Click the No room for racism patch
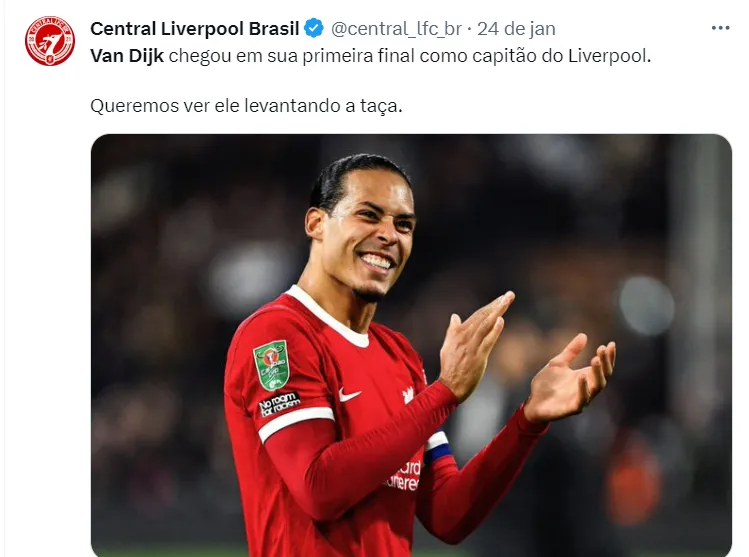The width and height of the screenshot is (749, 557). (279, 404)
